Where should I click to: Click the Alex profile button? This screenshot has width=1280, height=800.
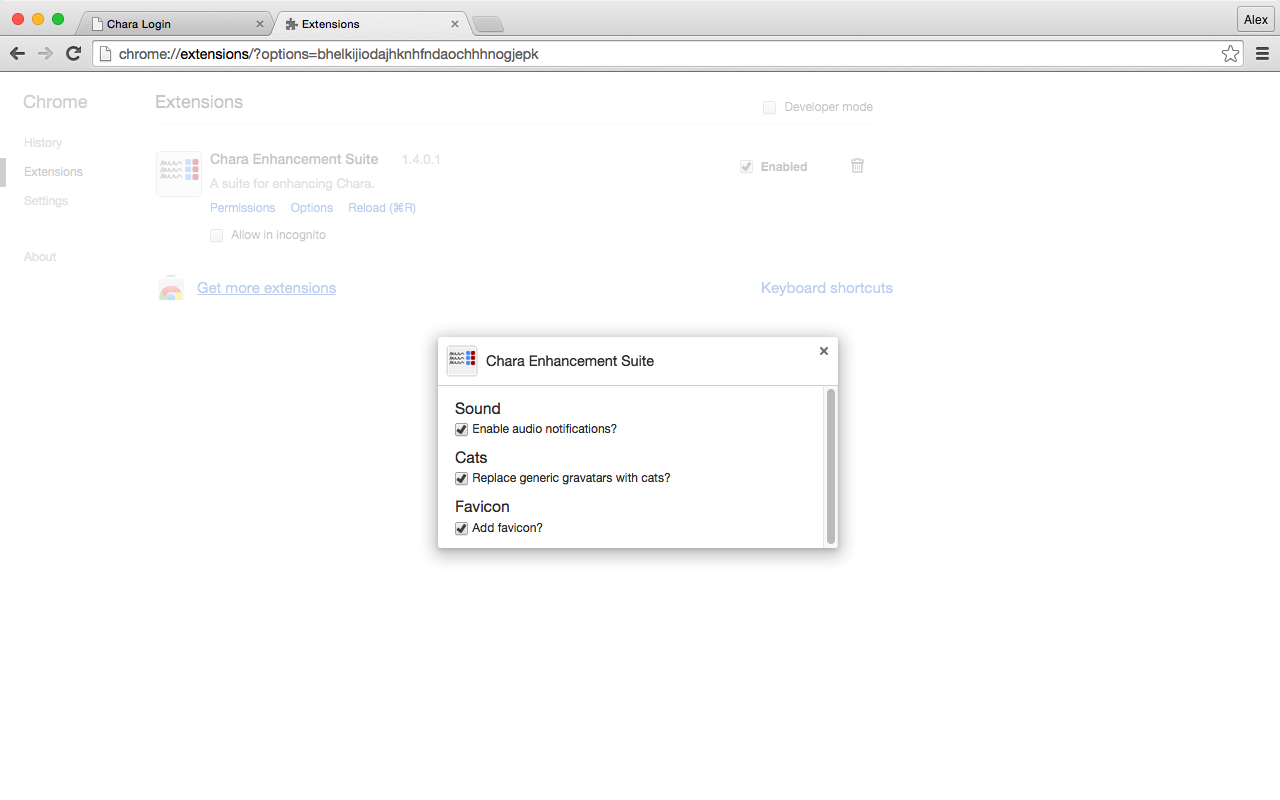tap(1256, 20)
